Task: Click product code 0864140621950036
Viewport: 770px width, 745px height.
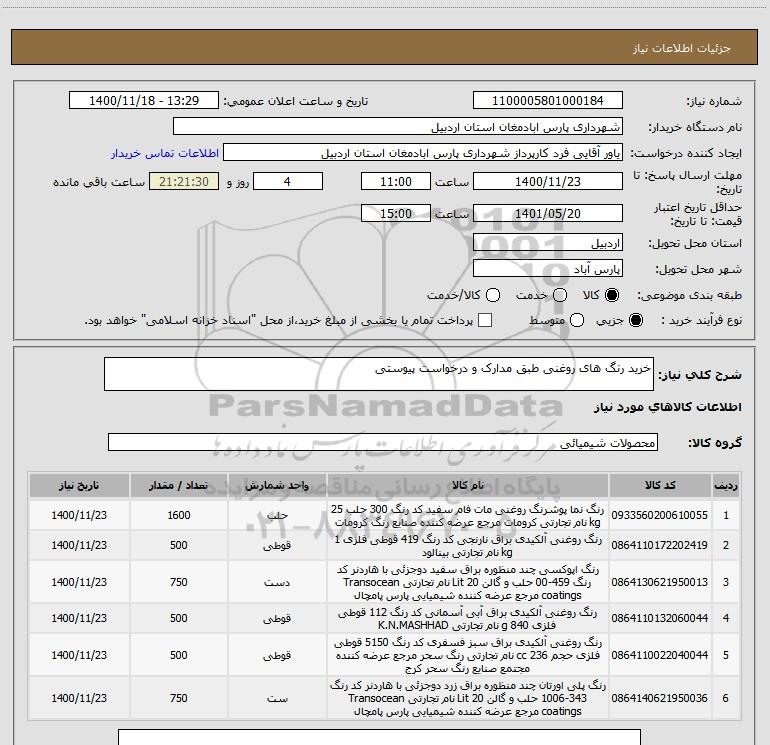Action: [x=660, y=698]
